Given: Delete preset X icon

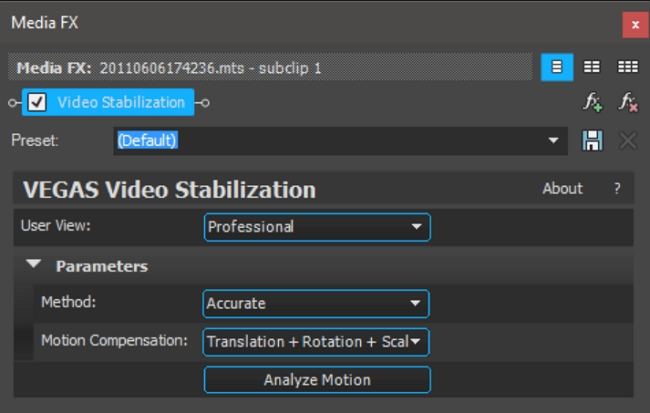Looking at the screenshot, I should [628, 141].
